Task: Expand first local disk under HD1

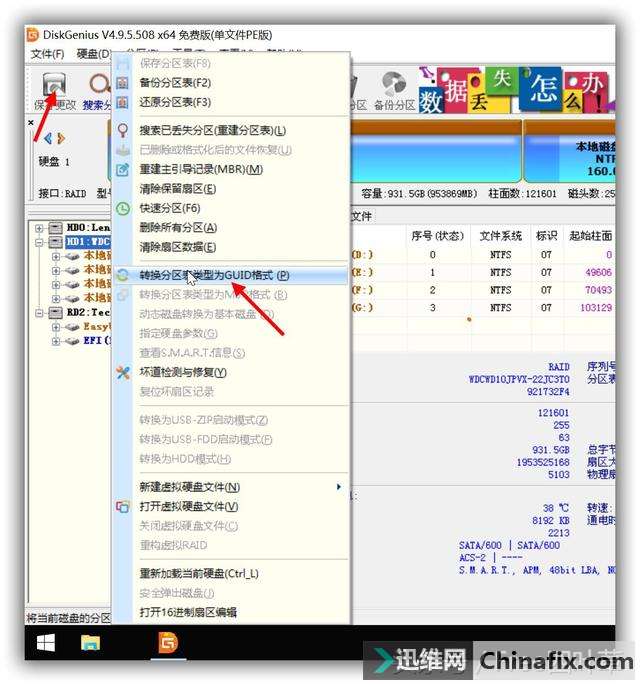Action: 55,256
